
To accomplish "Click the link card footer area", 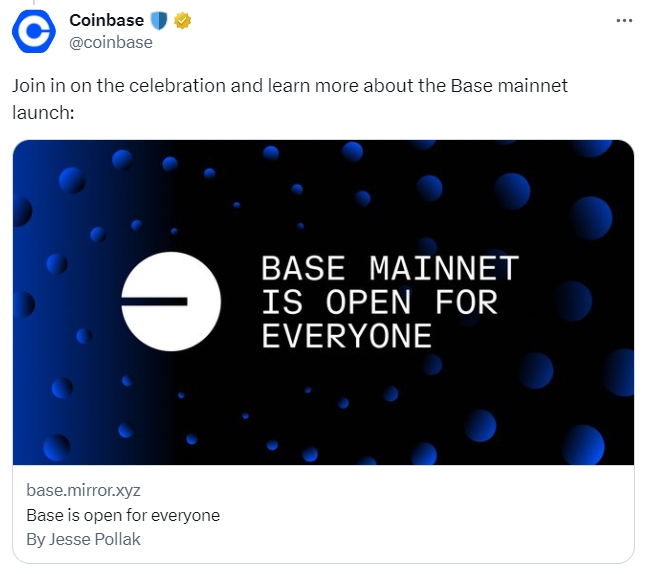I will [324, 514].
